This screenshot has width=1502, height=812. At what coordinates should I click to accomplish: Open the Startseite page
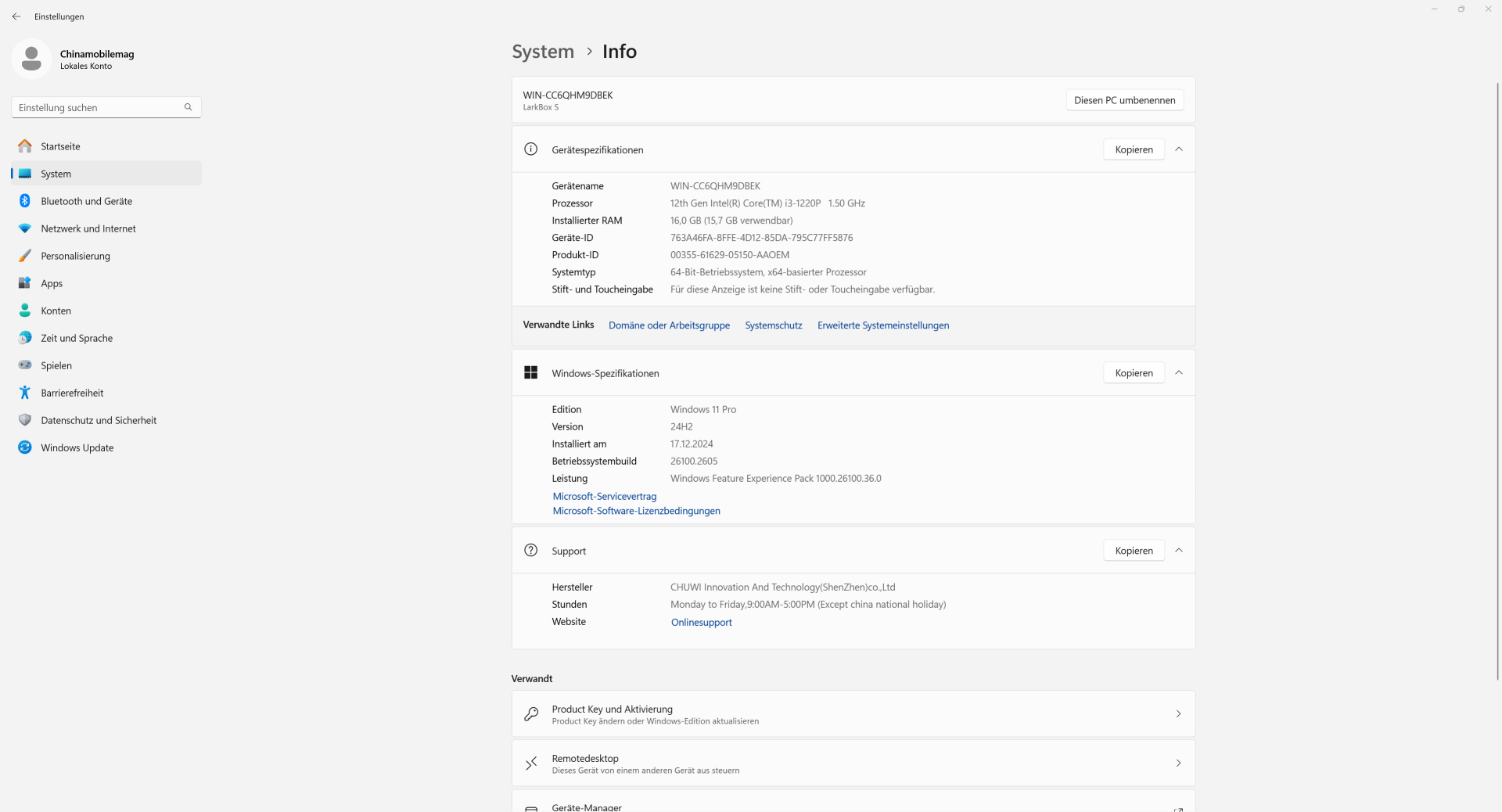[106, 146]
